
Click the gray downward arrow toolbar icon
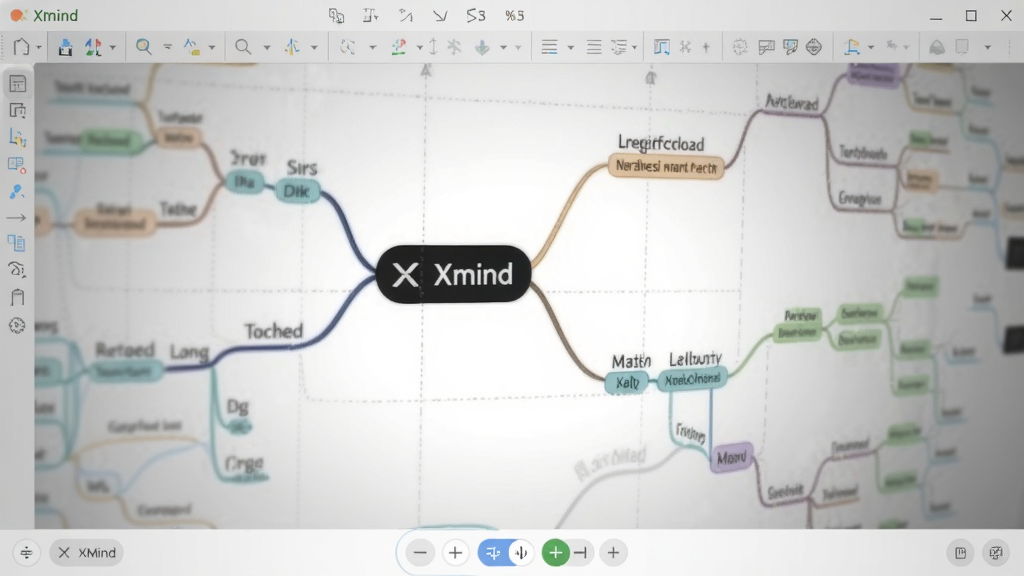click(483, 47)
